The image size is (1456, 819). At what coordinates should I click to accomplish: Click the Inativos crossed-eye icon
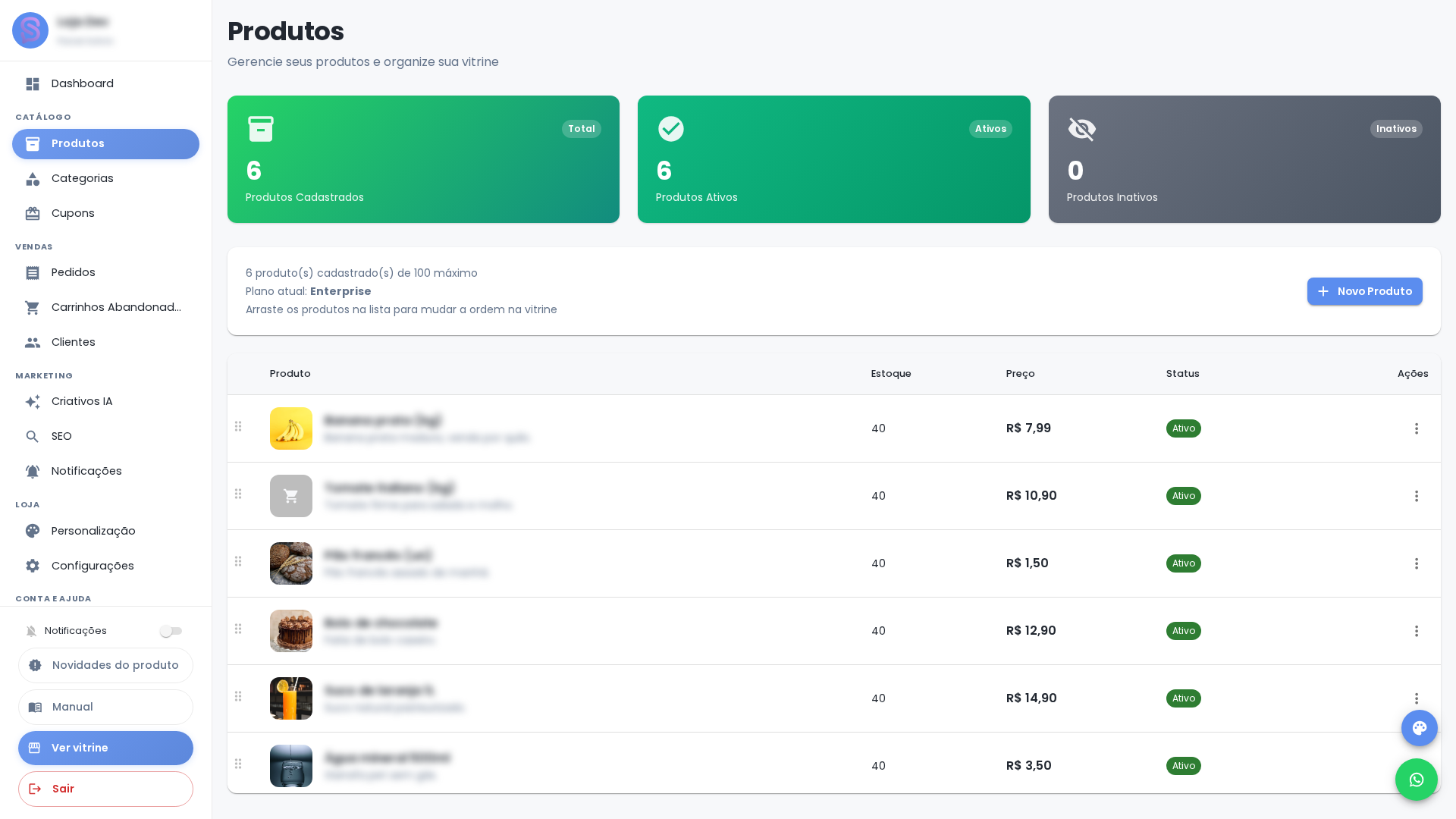tap(1081, 129)
